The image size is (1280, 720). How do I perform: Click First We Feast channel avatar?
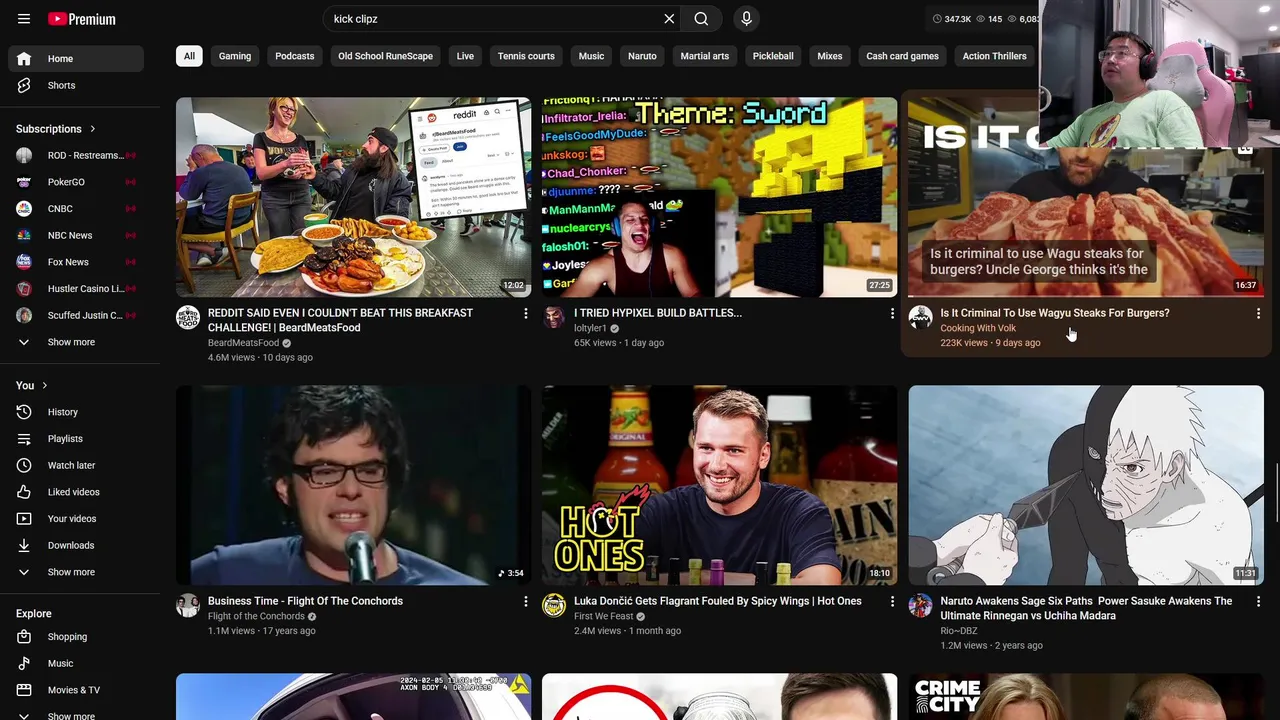(x=554, y=606)
